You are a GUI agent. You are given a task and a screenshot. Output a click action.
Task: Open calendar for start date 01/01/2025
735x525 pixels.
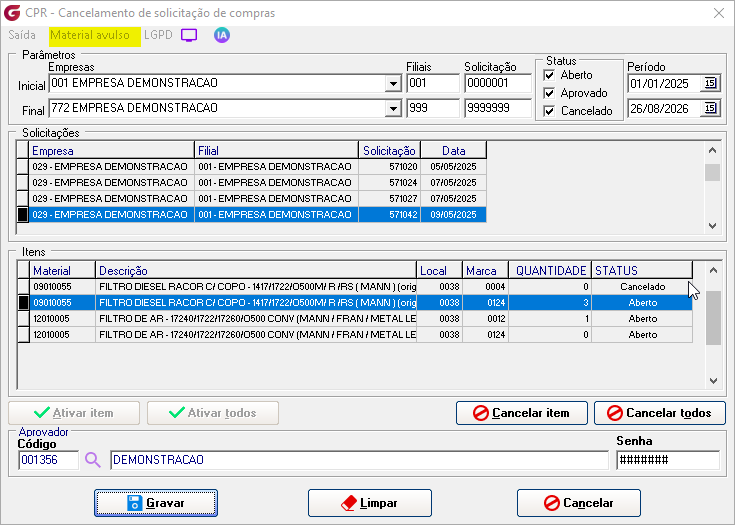710,83
